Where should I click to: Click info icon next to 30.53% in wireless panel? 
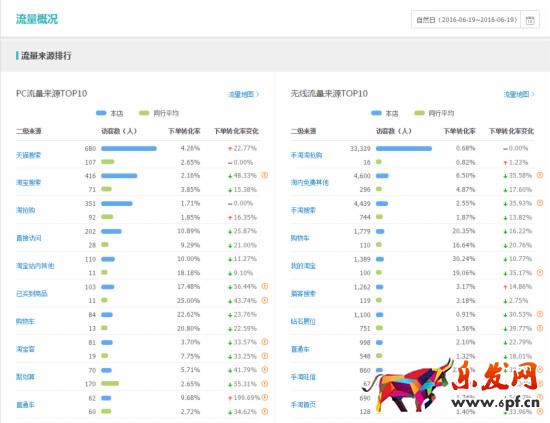(540, 314)
